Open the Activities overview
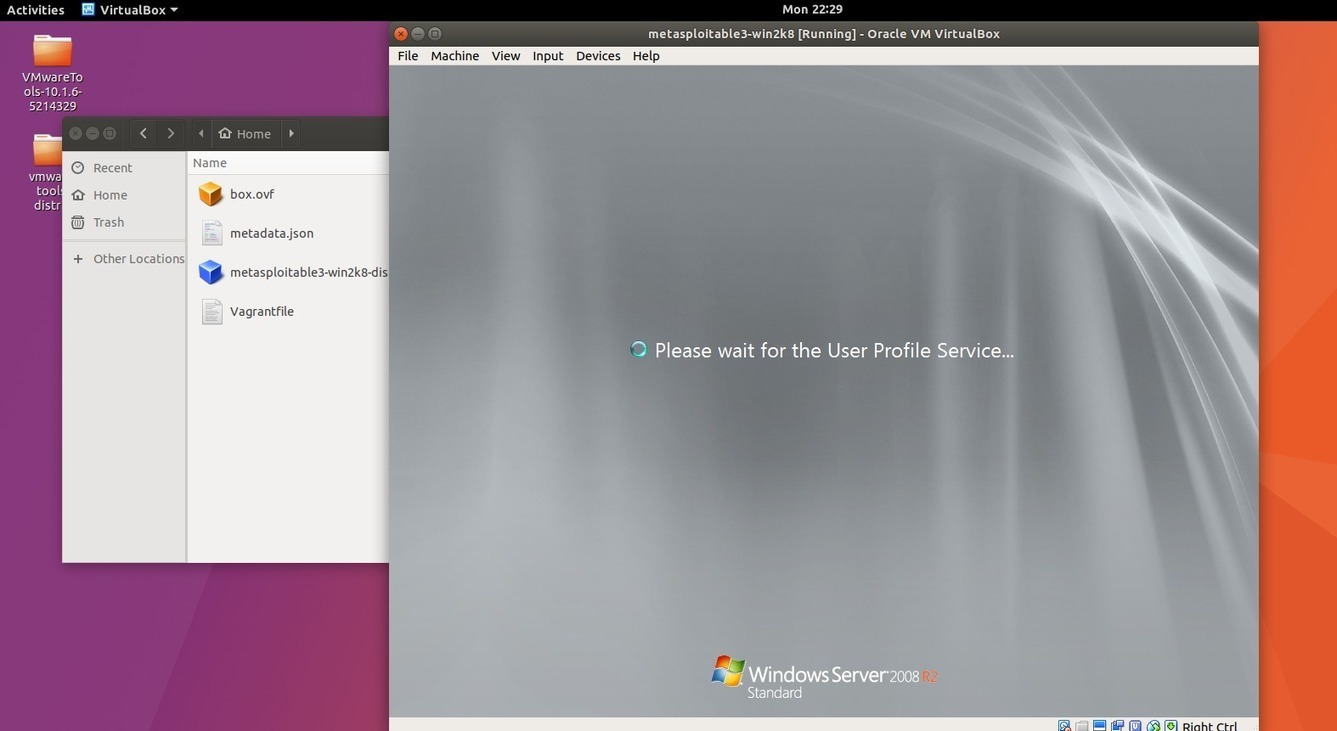This screenshot has width=1337, height=731. [x=36, y=10]
